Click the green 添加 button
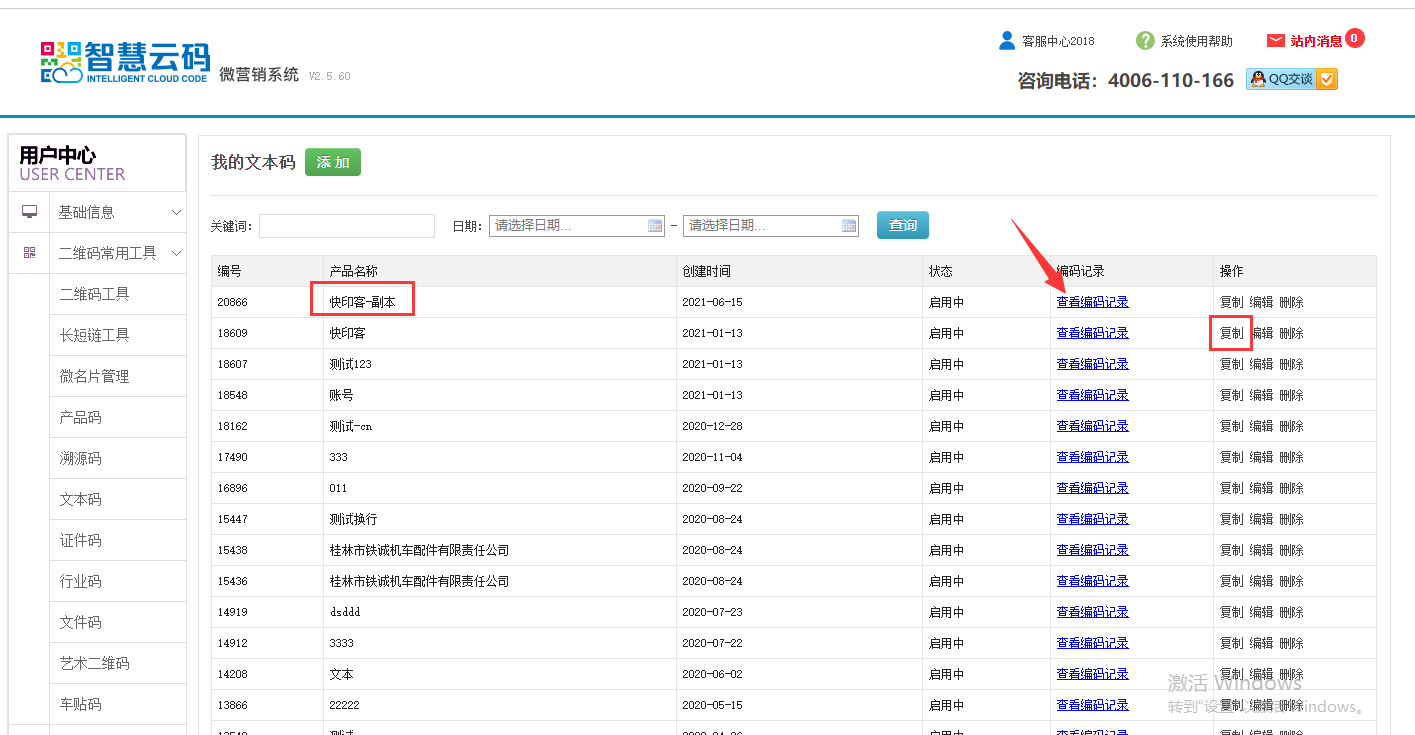The height and width of the screenshot is (735, 1415). (x=332, y=162)
